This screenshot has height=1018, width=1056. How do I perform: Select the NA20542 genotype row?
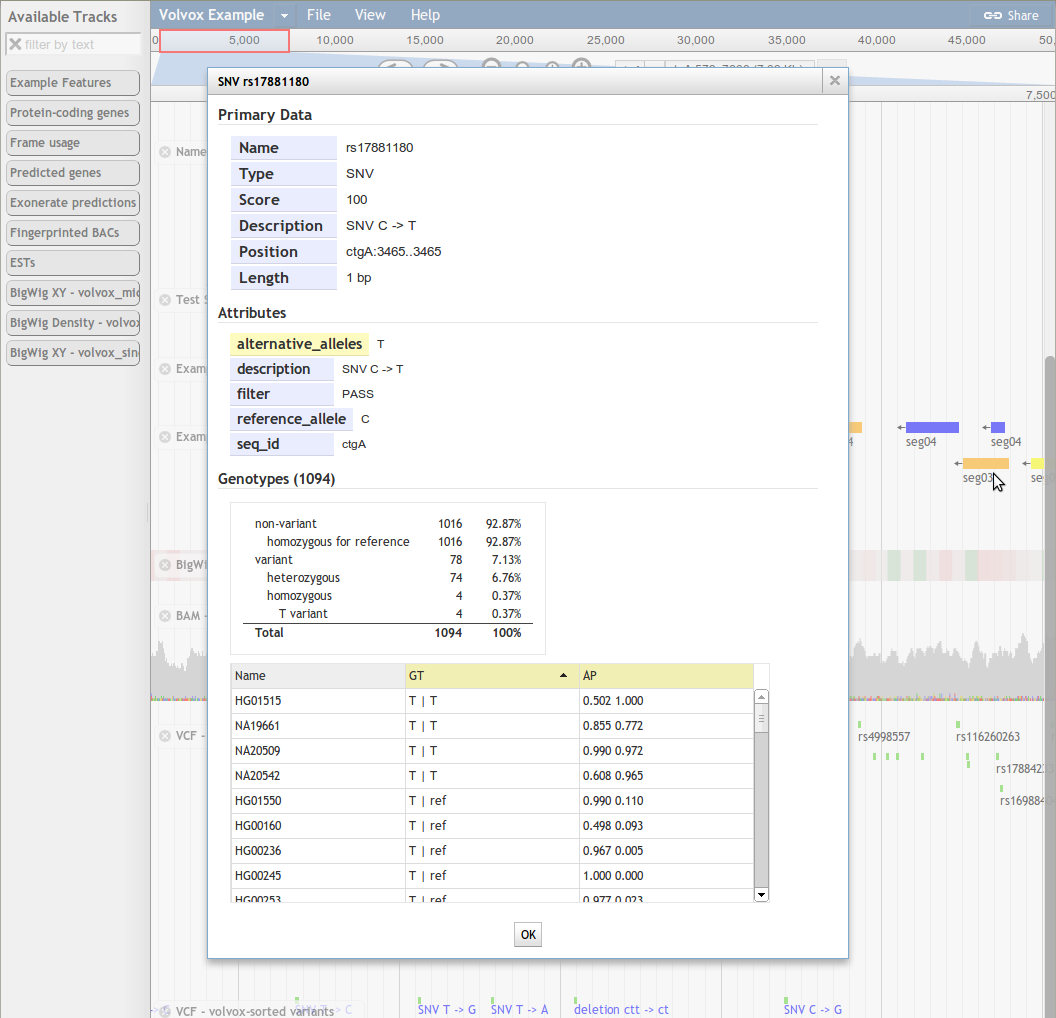pyautogui.click(x=492, y=776)
